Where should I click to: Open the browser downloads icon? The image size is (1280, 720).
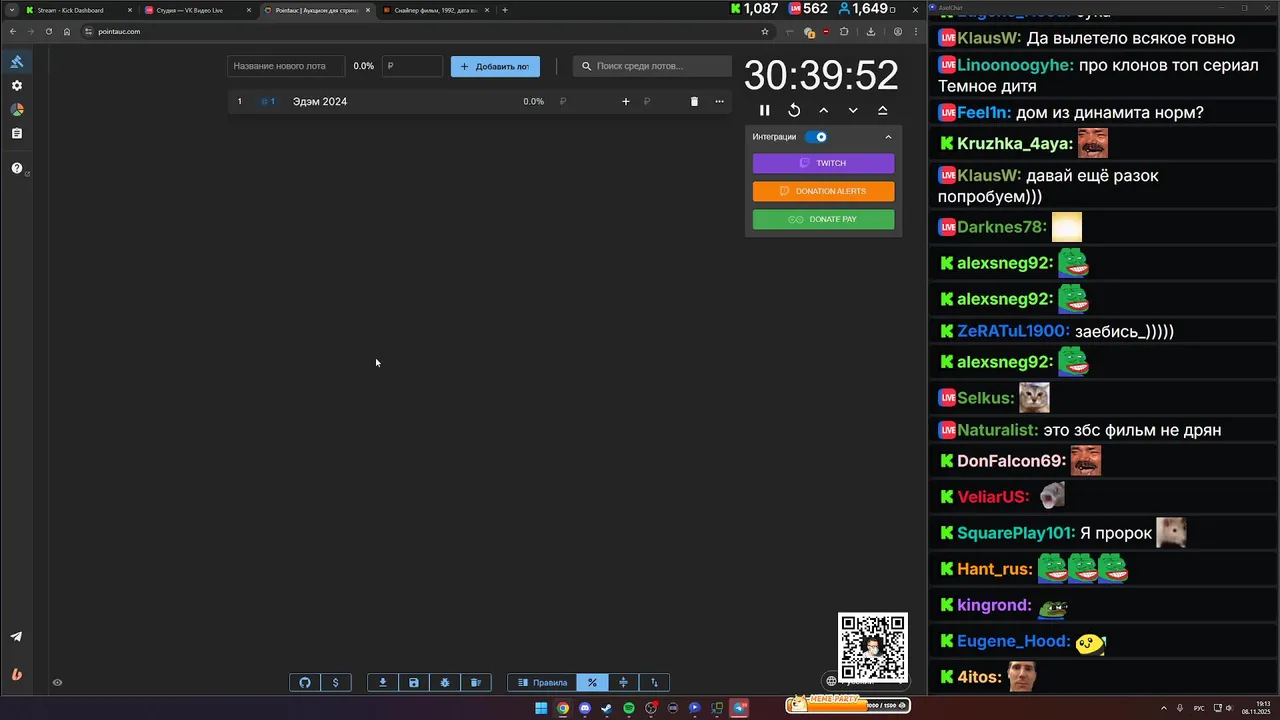pos(871,31)
